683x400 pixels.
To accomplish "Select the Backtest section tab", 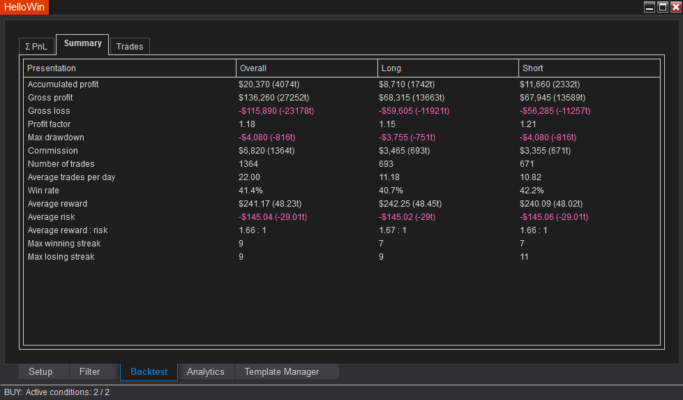I will (x=149, y=372).
